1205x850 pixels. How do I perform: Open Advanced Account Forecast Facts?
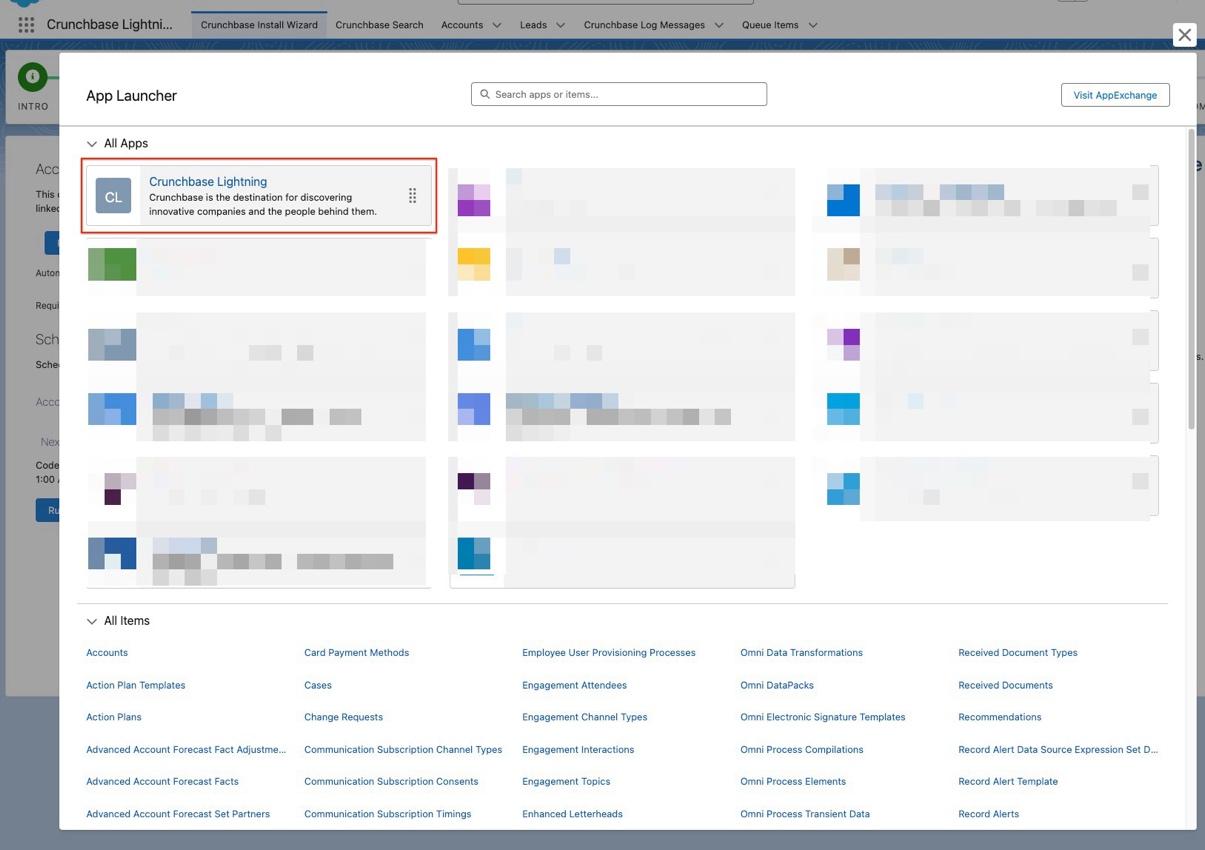coord(162,781)
